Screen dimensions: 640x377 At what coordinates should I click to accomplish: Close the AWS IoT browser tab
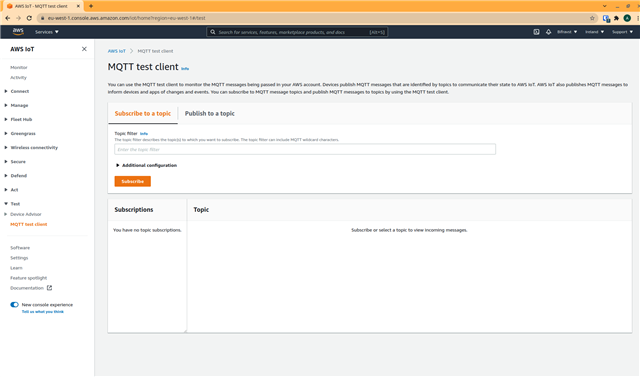tap(78, 6)
